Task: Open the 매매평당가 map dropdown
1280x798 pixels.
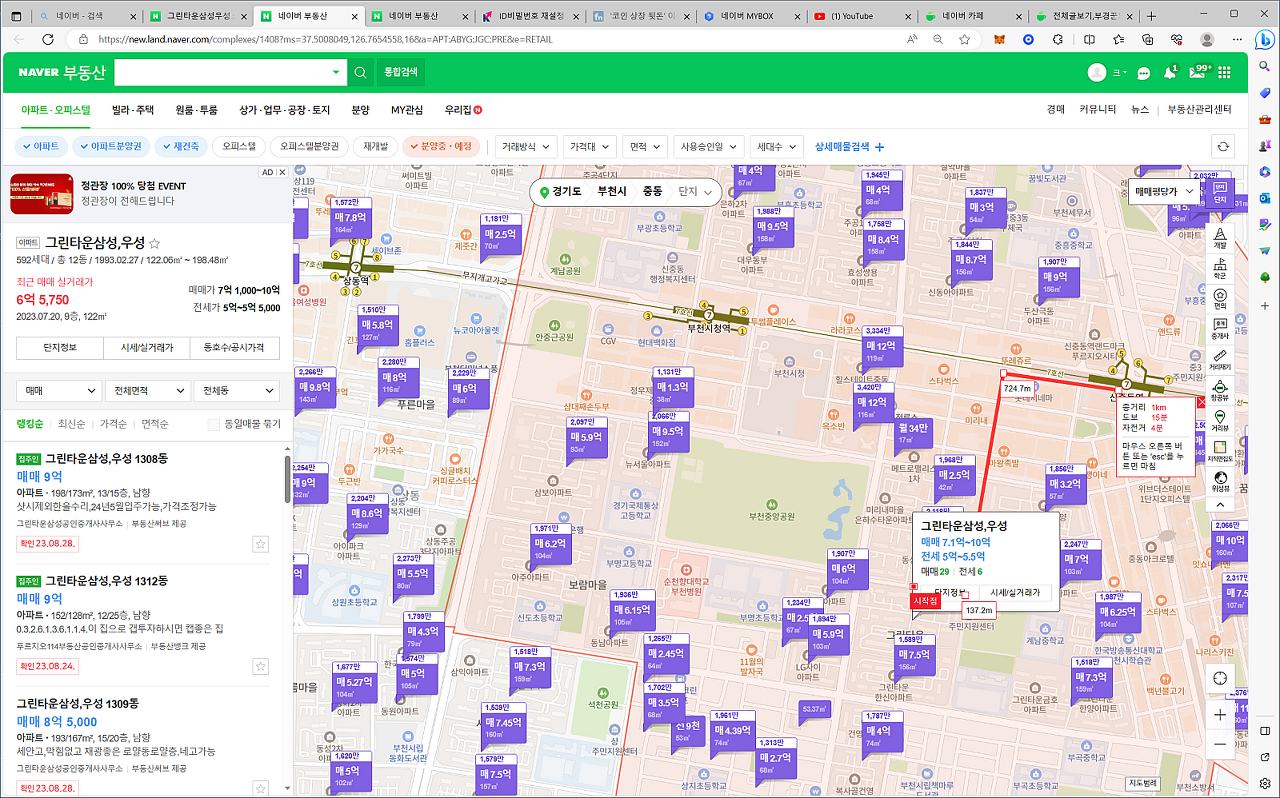Action: coord(1165,190)
